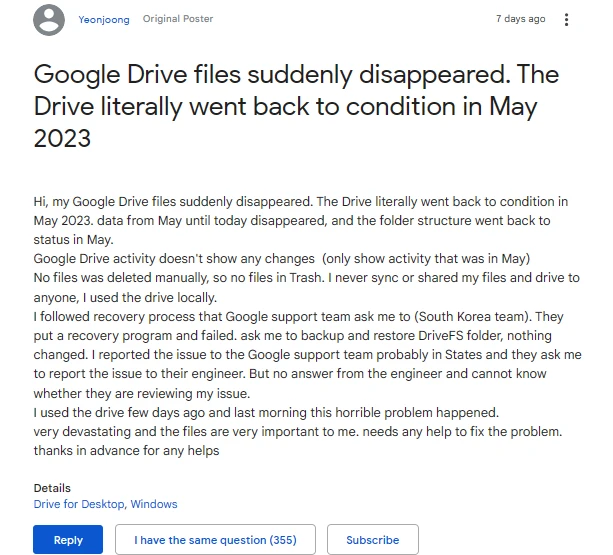Click the "Original Poster" badge
The height and width of the screenshot is (555, 613).
tap(178, 20)
